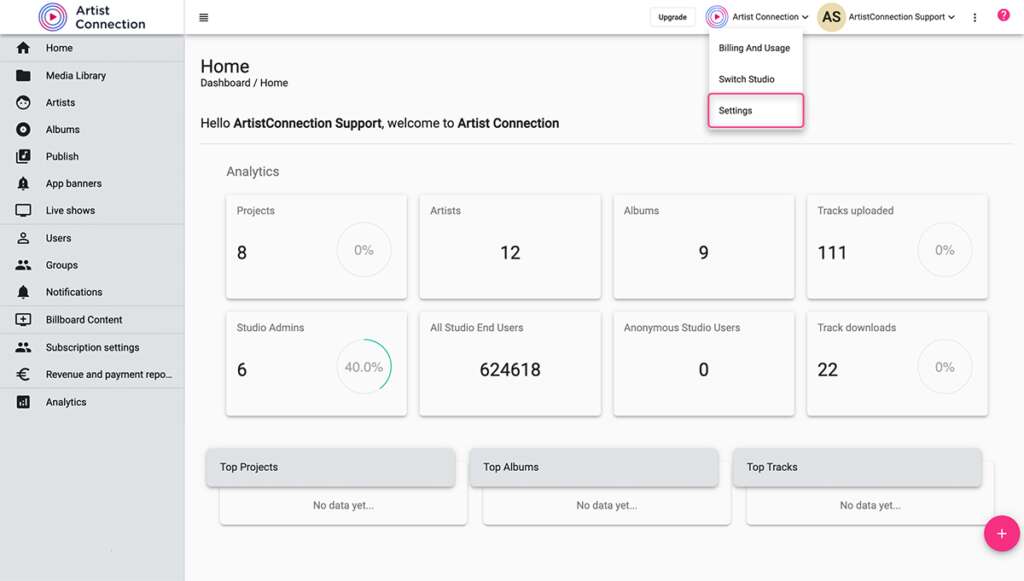Click the All Studio End Users value 624618
Screen dimensions: 1024x581
[510, 369]
